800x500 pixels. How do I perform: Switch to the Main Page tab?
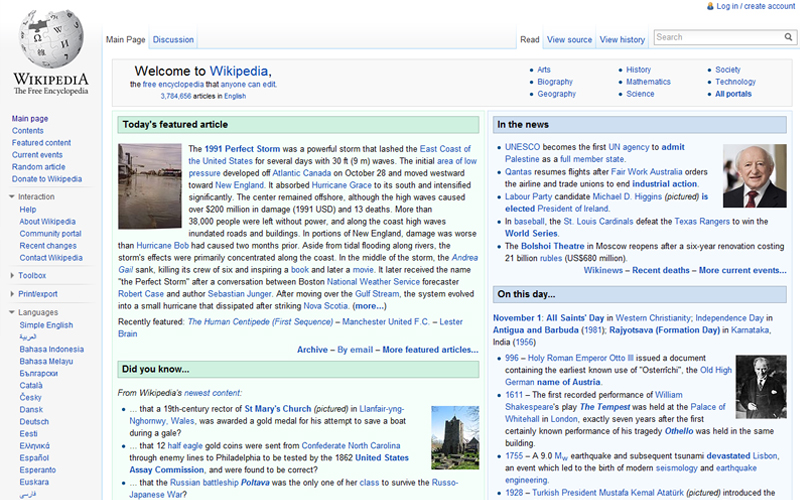pos(126,39)
